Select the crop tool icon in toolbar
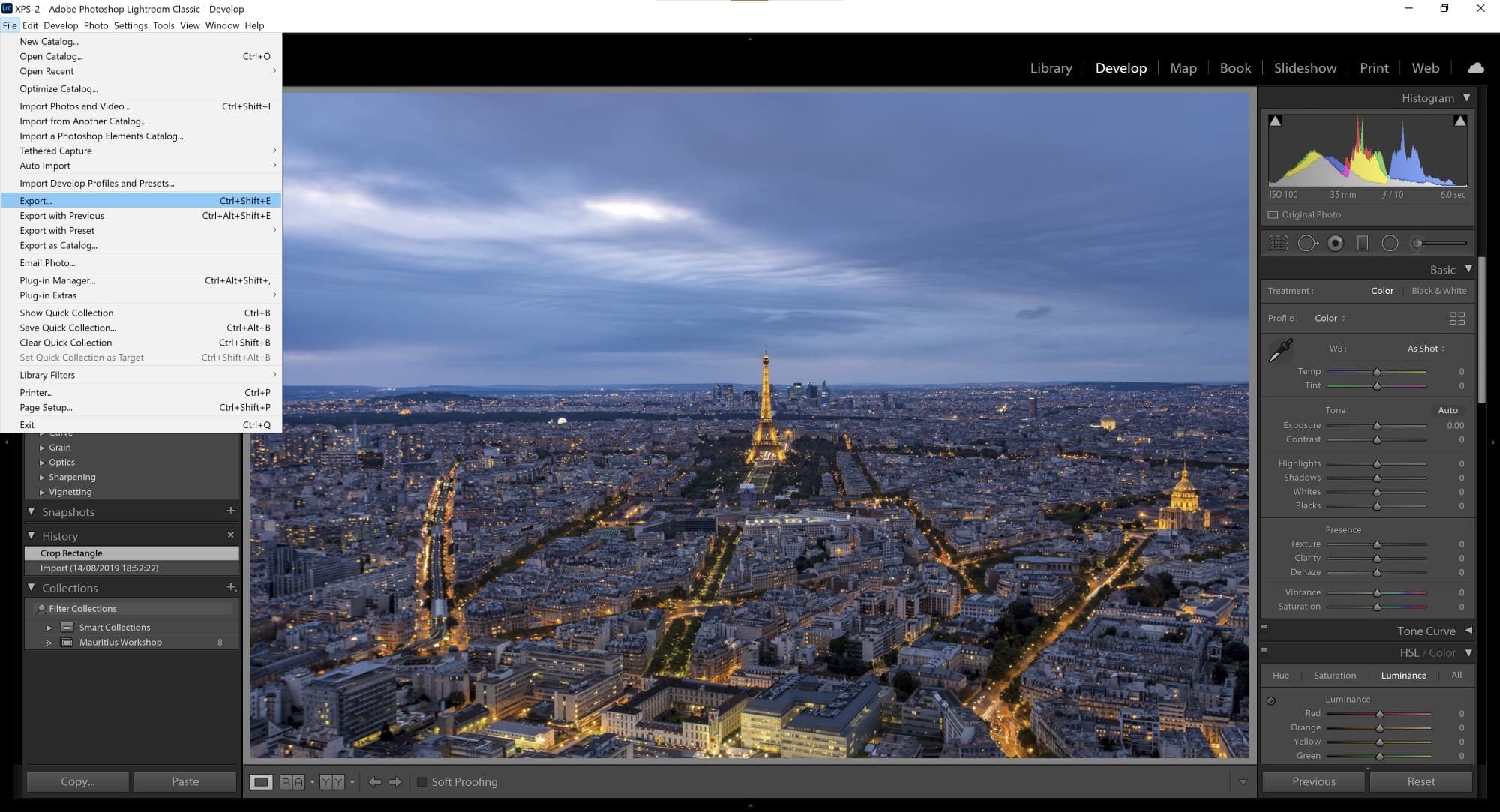Screen dimensions: 1500x812 [1280, 243]
